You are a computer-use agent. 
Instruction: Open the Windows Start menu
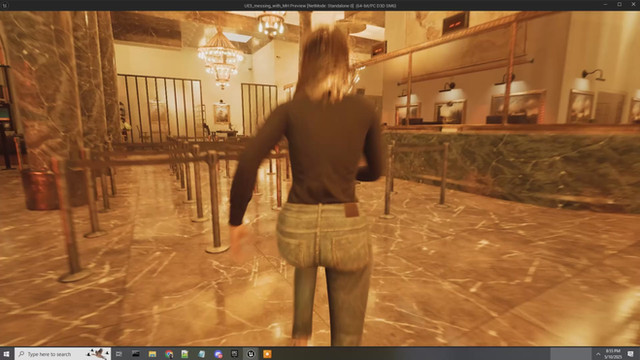click(6, 354)
